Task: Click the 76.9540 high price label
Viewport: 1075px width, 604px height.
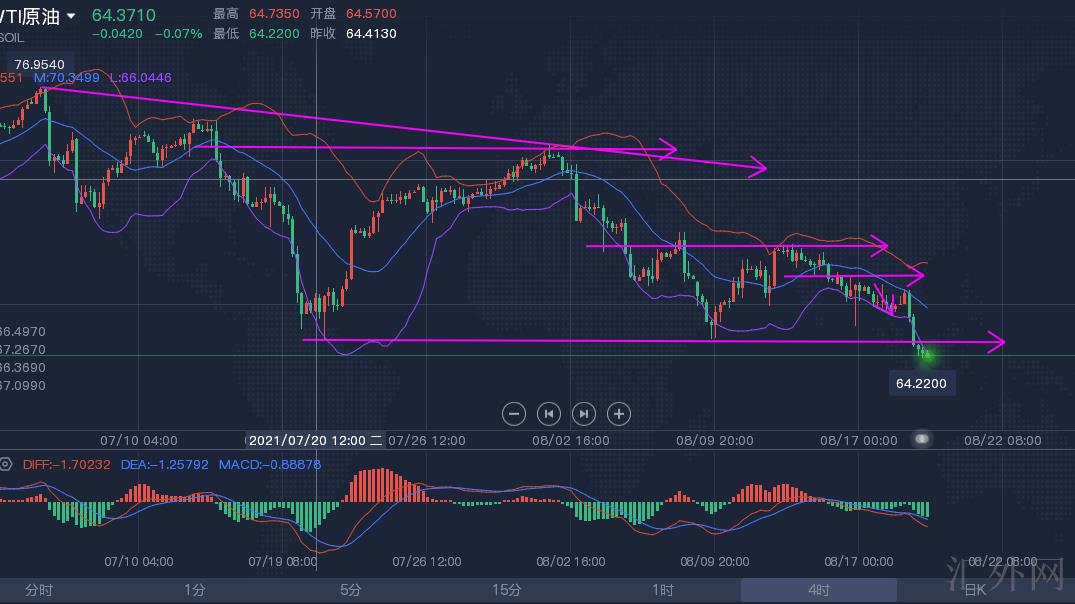Action: click(39, 65)
